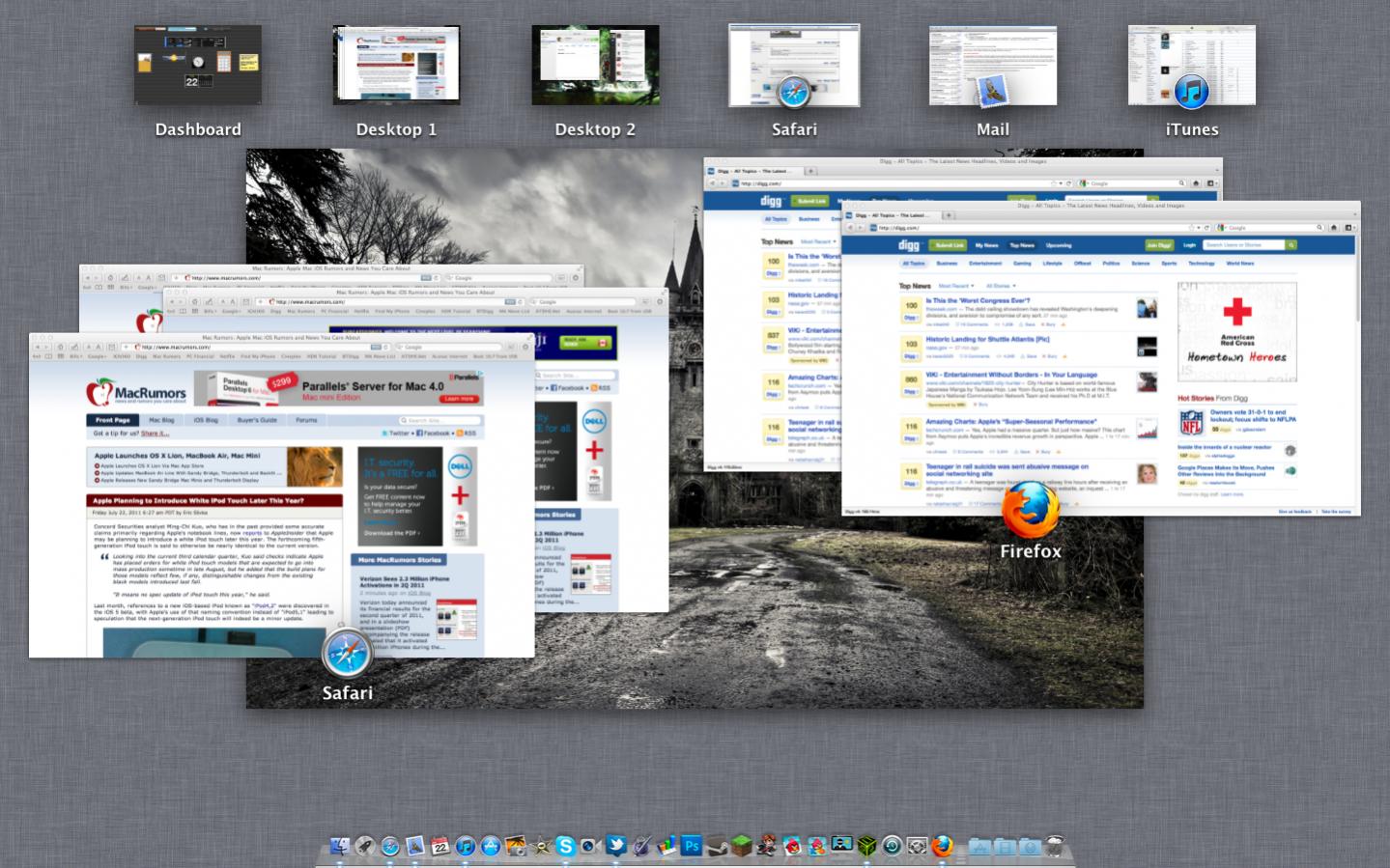Launch Firefox from the Dock
The height and width of the screenshot is (868, 1390).
tap(942, 847)
